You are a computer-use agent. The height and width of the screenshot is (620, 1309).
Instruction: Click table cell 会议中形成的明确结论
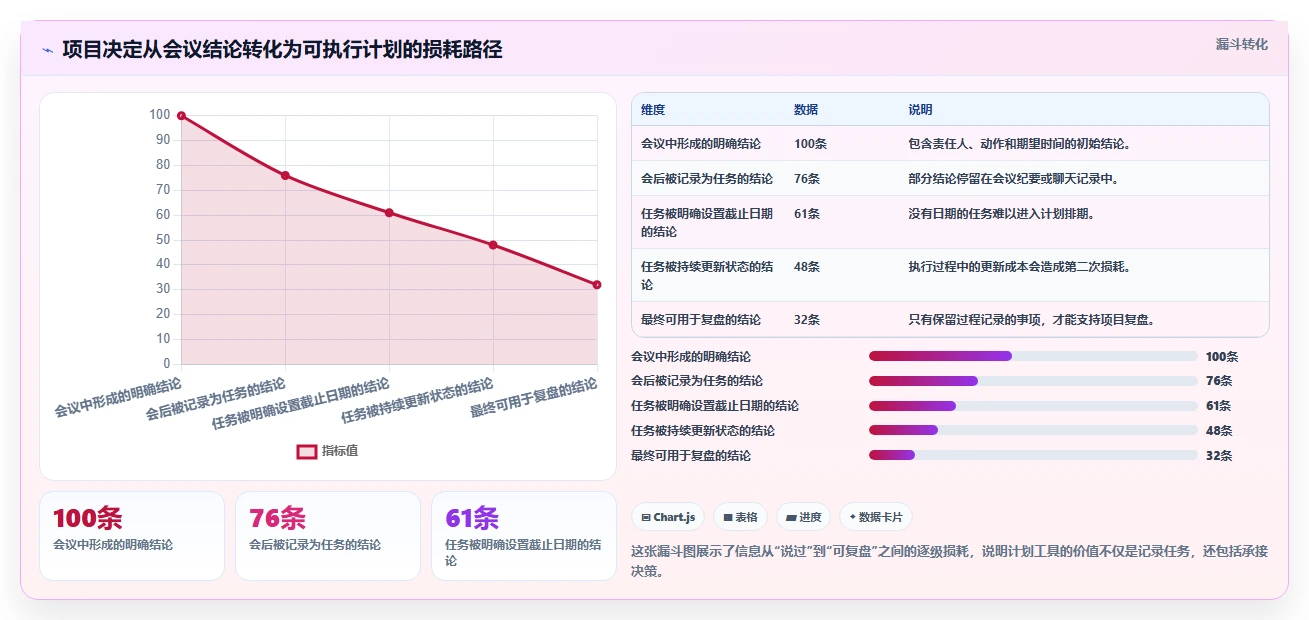tap(701, 144)
